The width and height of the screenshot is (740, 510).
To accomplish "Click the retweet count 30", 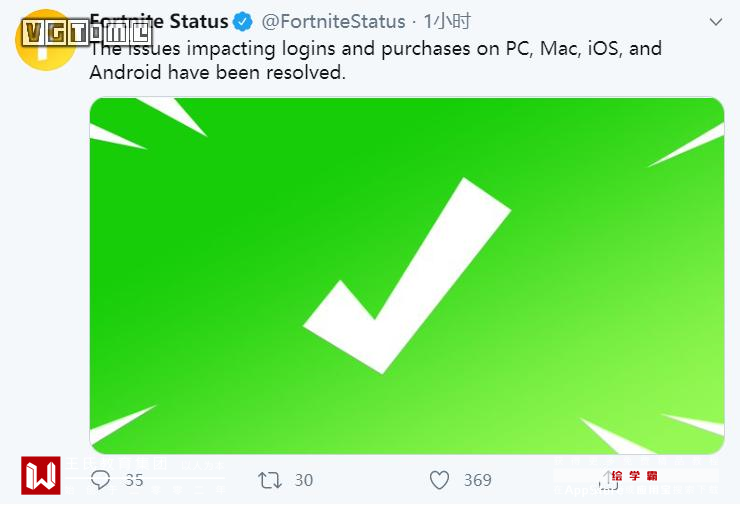I will pos(303,480).
